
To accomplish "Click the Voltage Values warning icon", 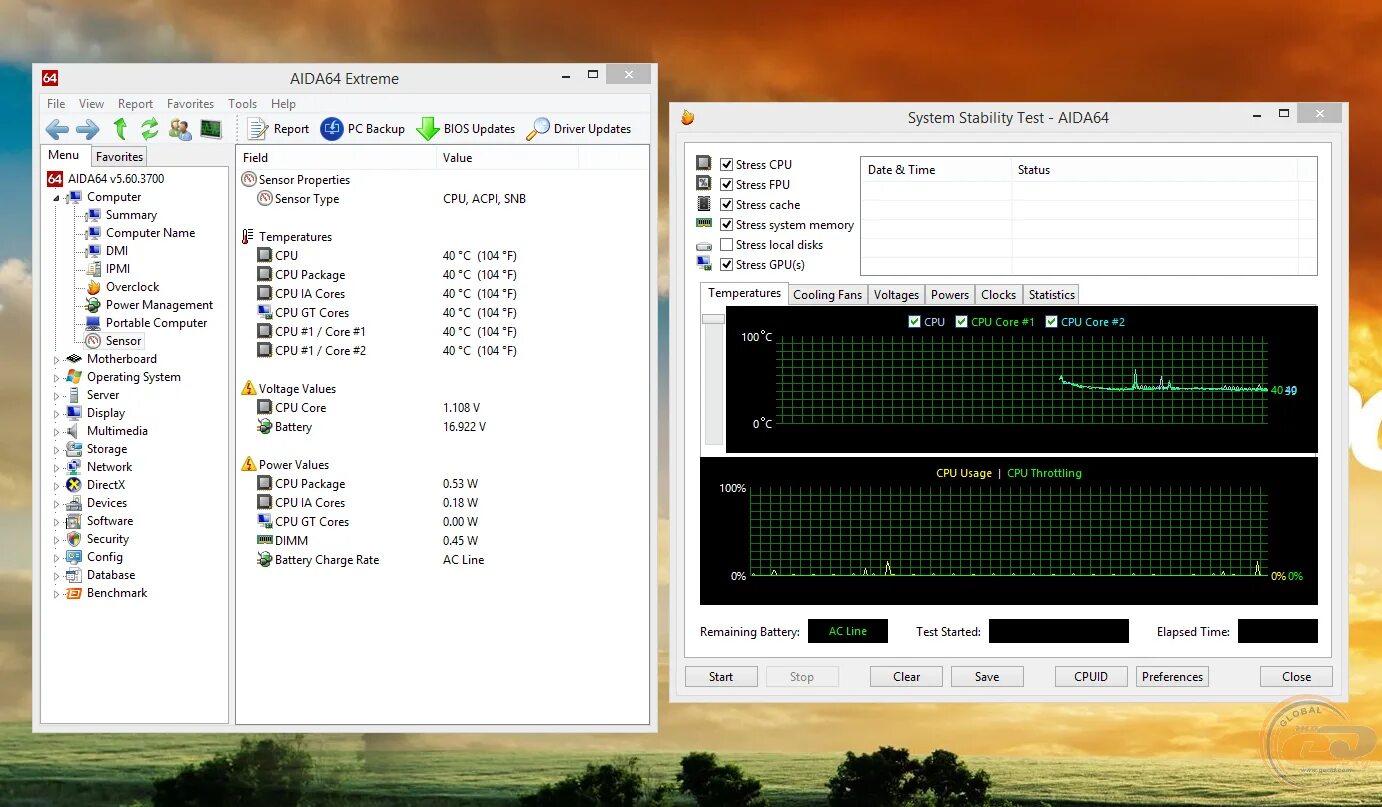I will (x=249, y=388).
